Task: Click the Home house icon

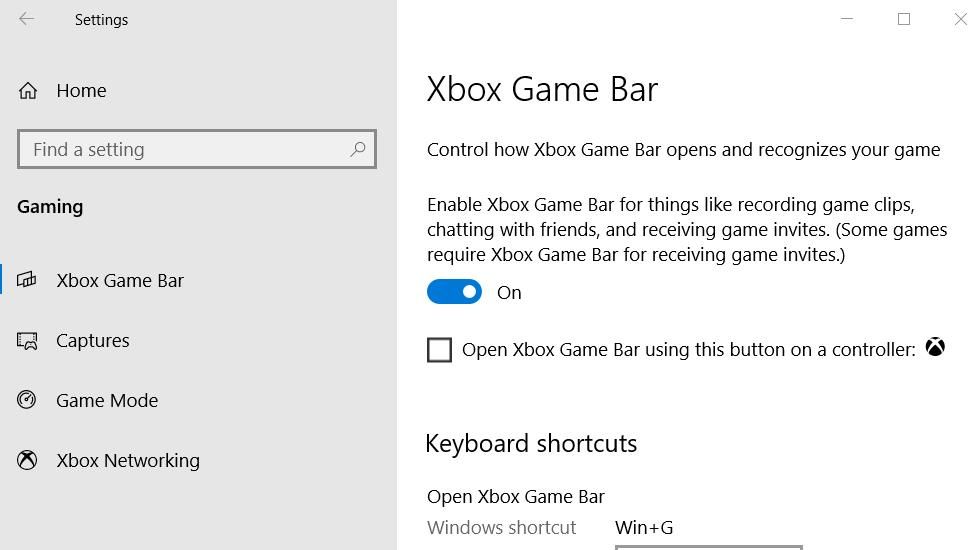Action: tap(28, 91)
